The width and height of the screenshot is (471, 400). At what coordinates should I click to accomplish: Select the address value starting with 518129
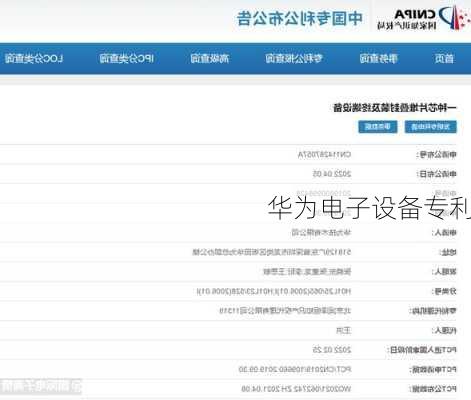click(272, 252)
